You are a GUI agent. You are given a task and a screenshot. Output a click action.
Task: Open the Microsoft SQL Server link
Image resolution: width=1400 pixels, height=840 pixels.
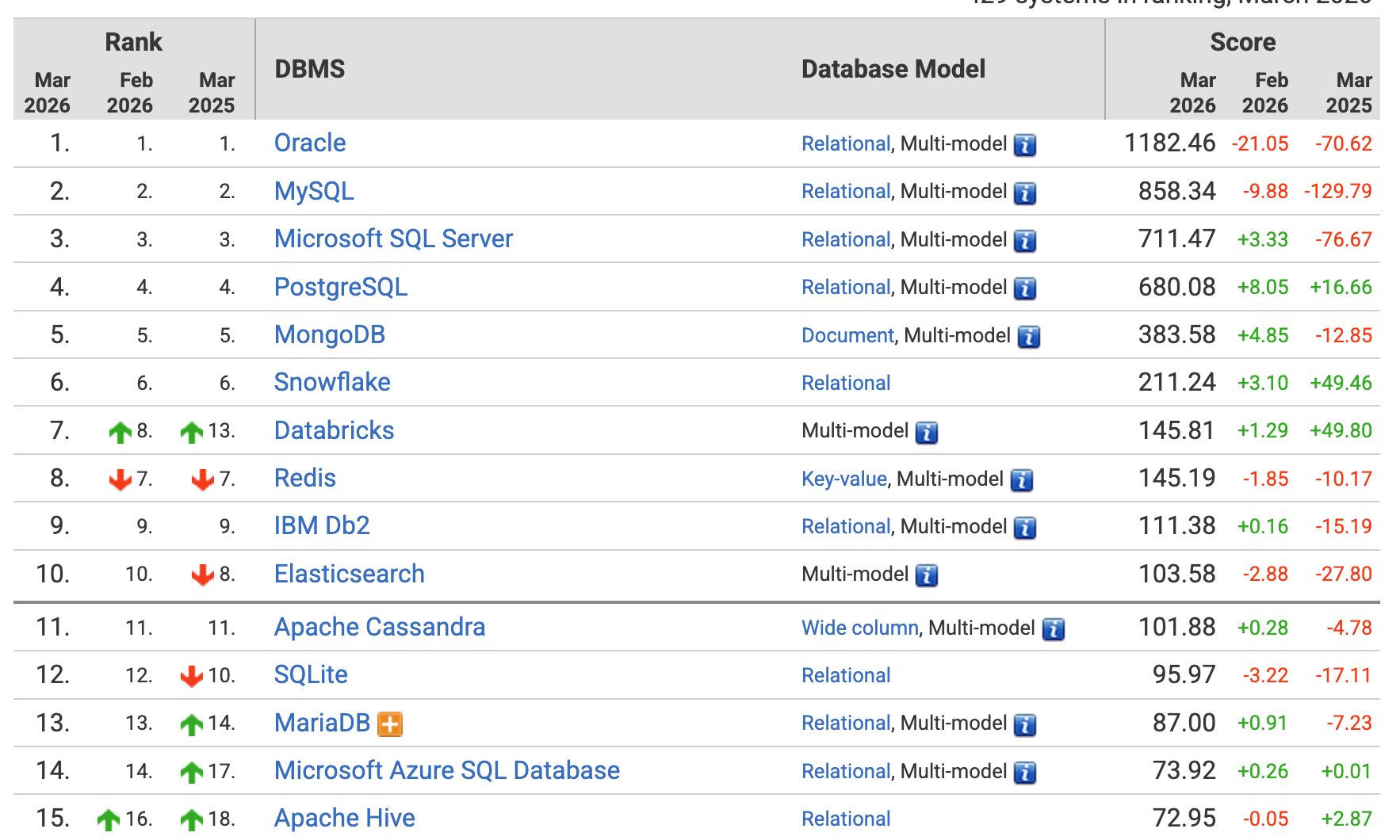393,239
